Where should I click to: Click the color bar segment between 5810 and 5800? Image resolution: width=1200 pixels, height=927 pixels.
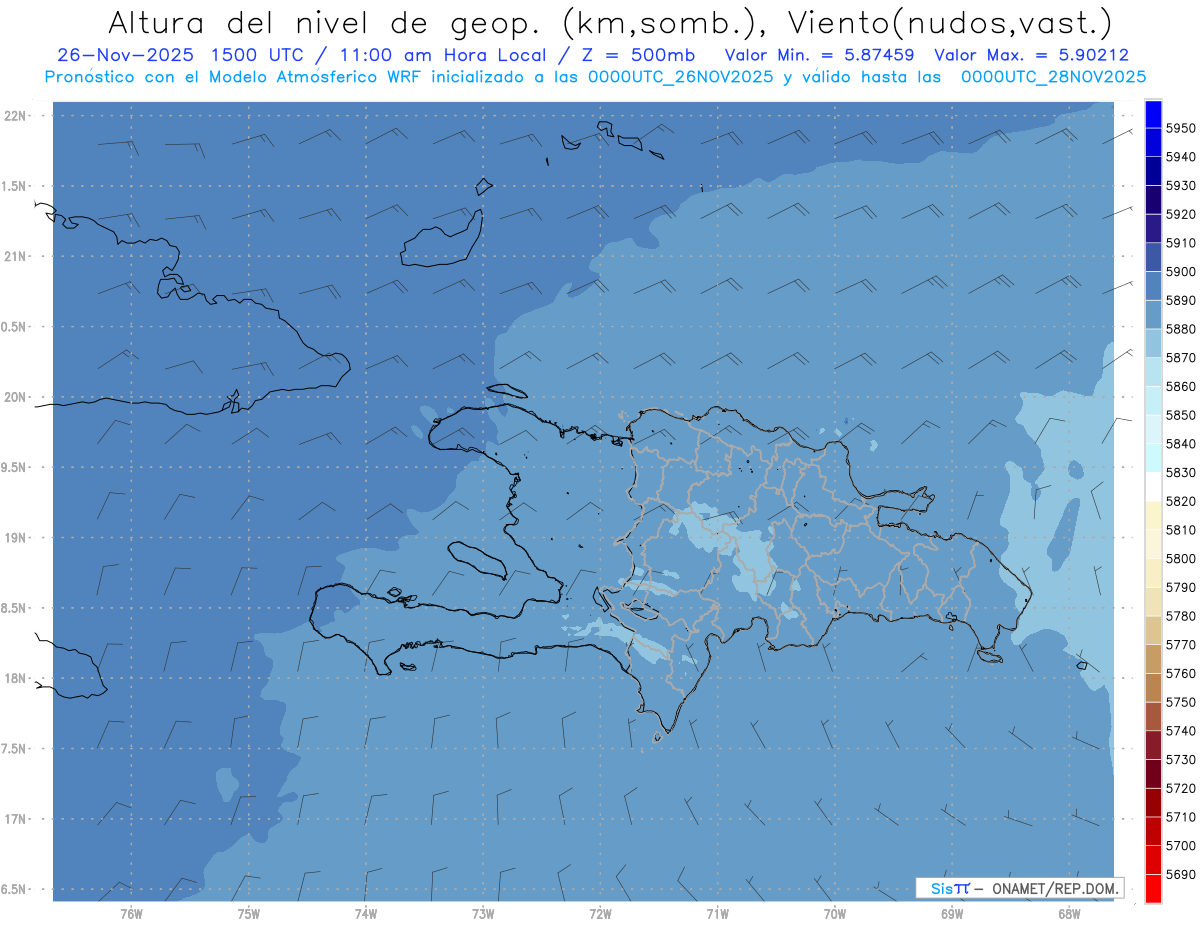pos(1152,544)
